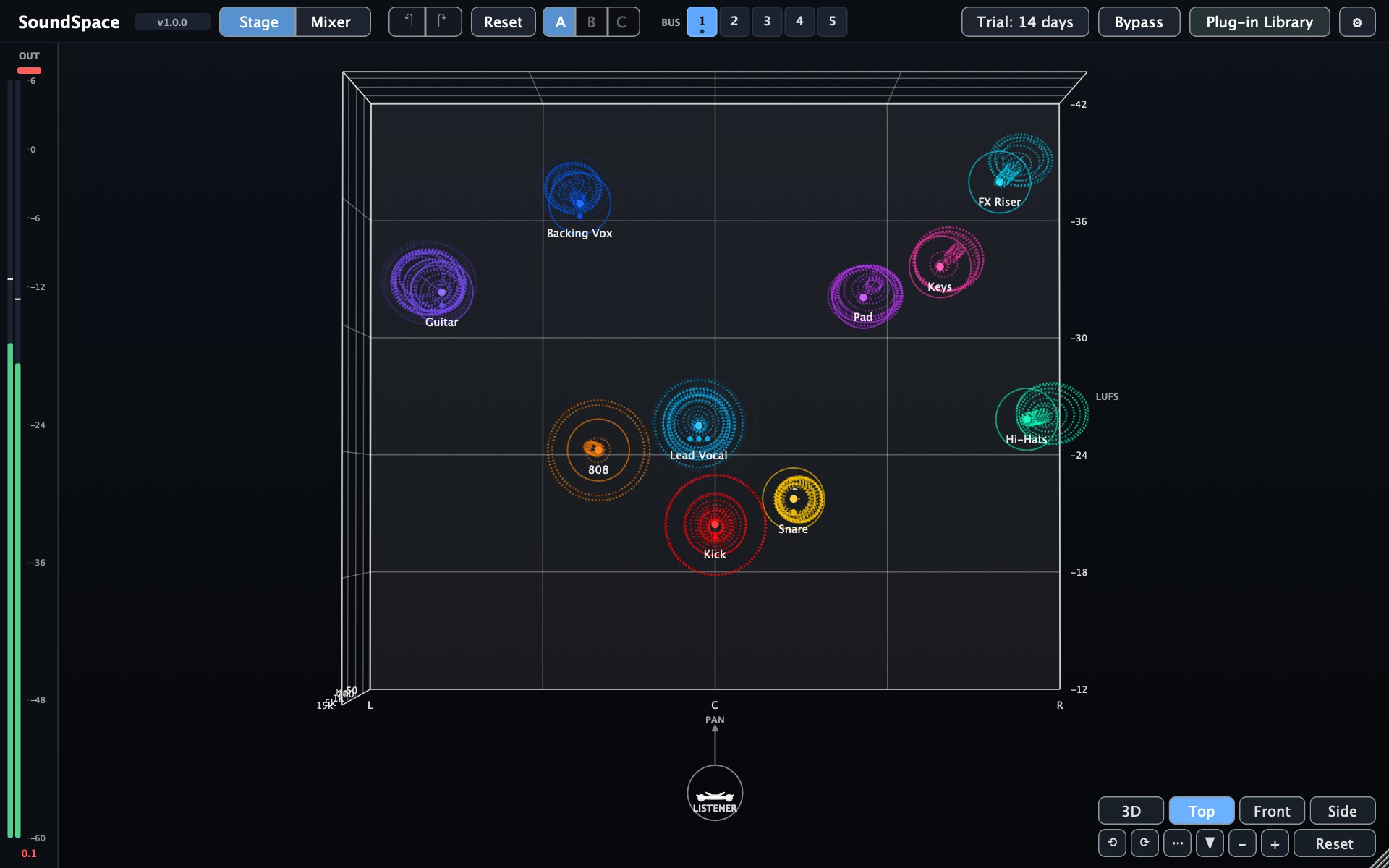This screenshot has width=1389, height=868.
Task: Click the Trial: 14 days button
Action: (x=1025, y=22)
